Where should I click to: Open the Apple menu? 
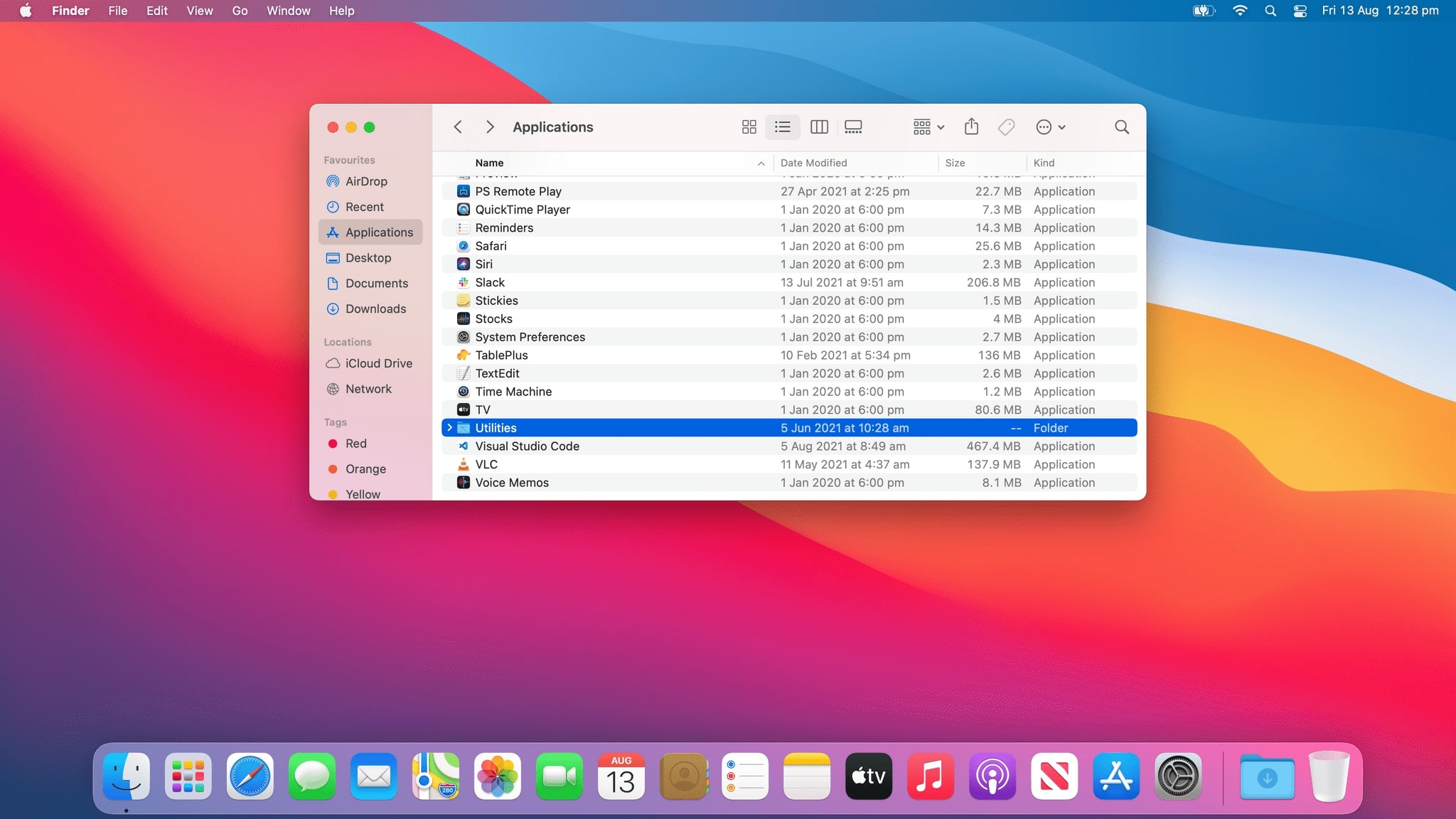click(26, 11)
